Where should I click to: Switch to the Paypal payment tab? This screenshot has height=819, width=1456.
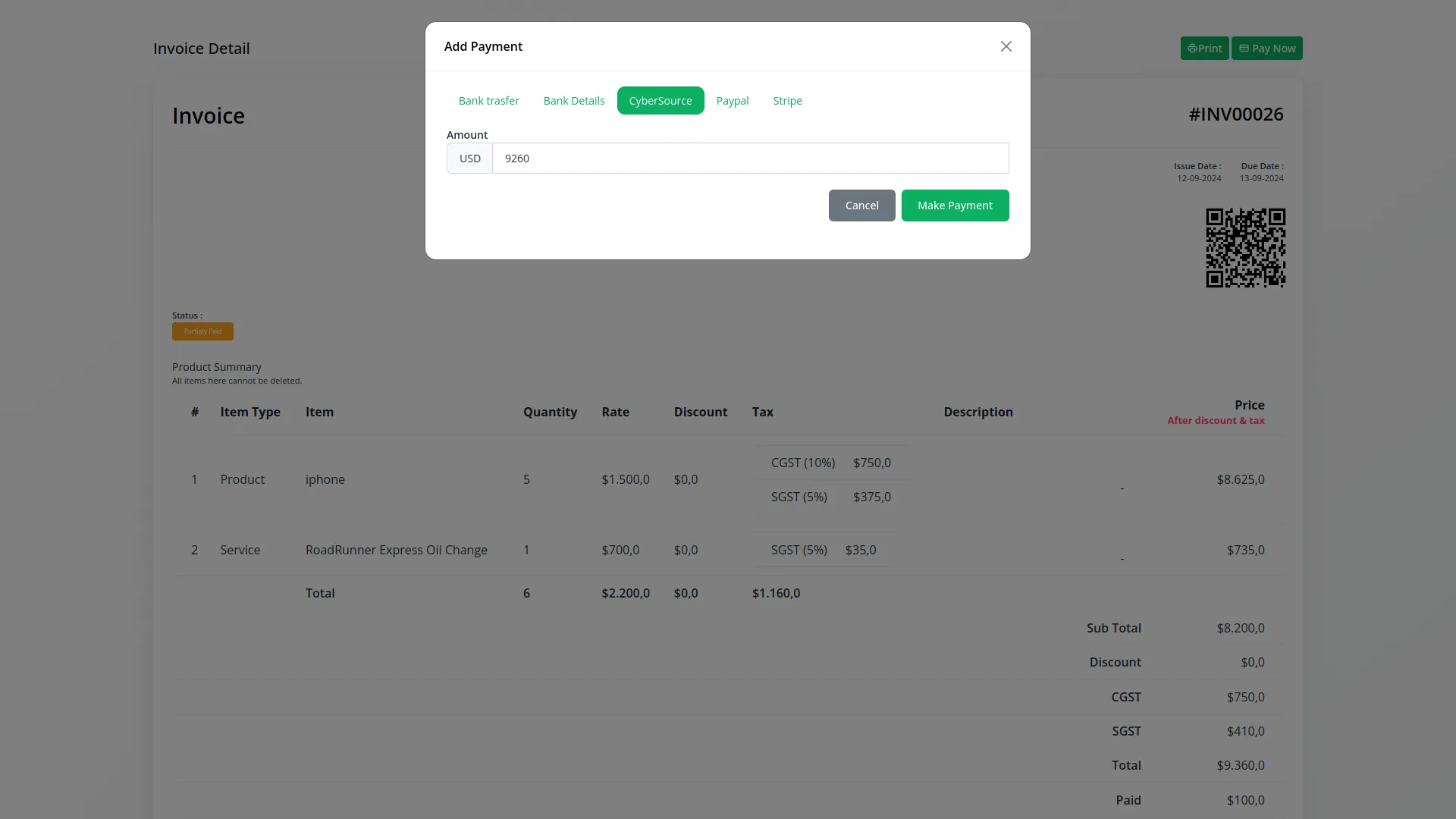coord(732,100)
